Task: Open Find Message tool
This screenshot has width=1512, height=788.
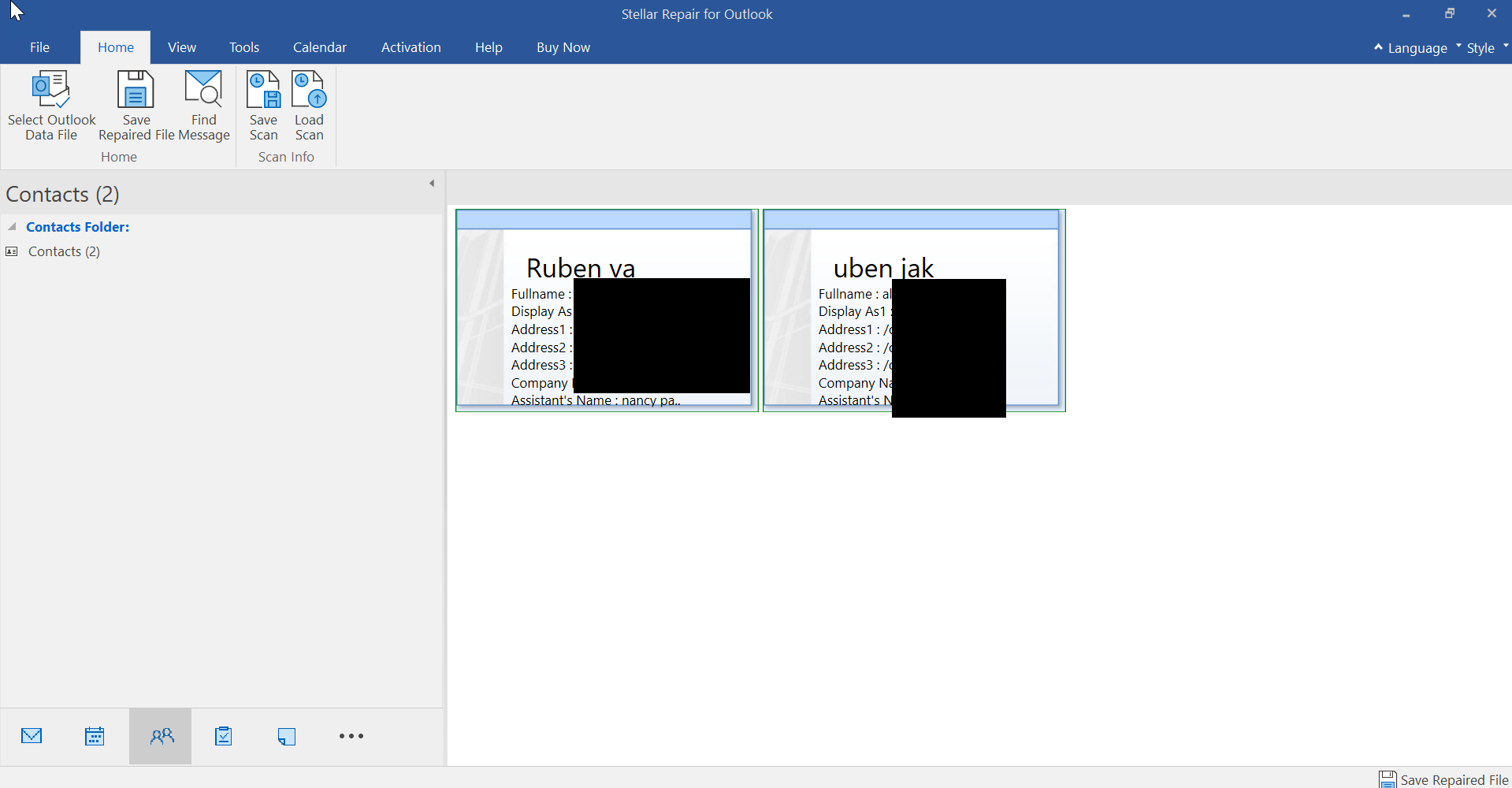Action: coord(203,106)
